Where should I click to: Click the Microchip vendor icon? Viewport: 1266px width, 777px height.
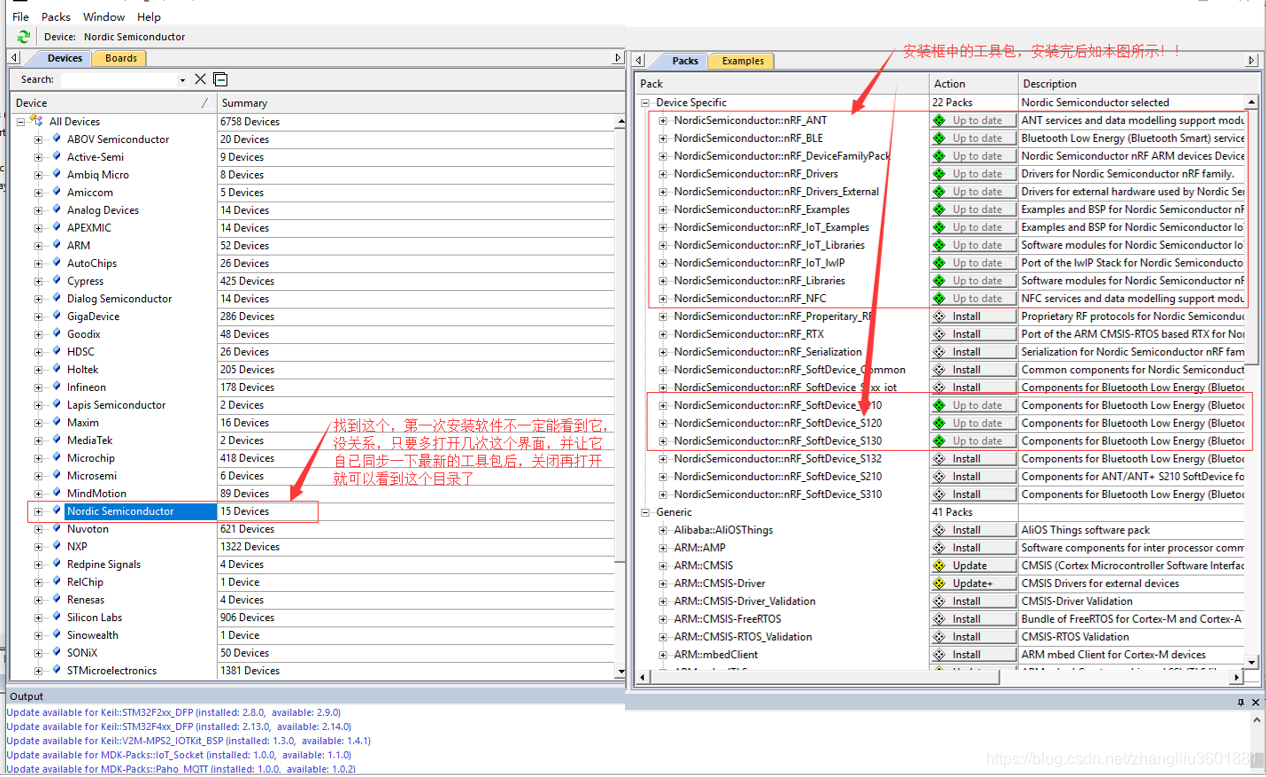coord(57,458)
